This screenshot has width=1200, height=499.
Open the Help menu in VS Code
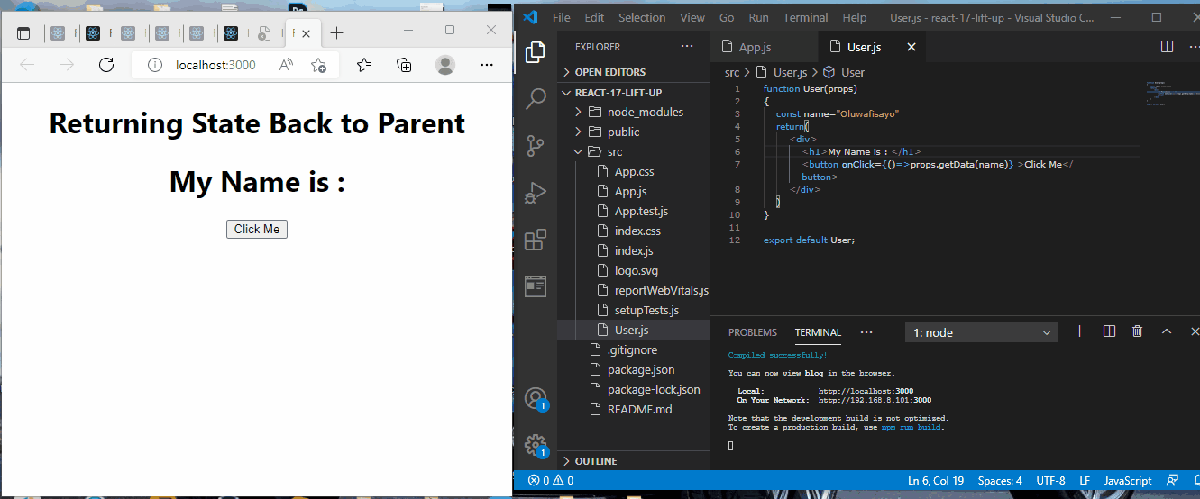tap(854, 18)
